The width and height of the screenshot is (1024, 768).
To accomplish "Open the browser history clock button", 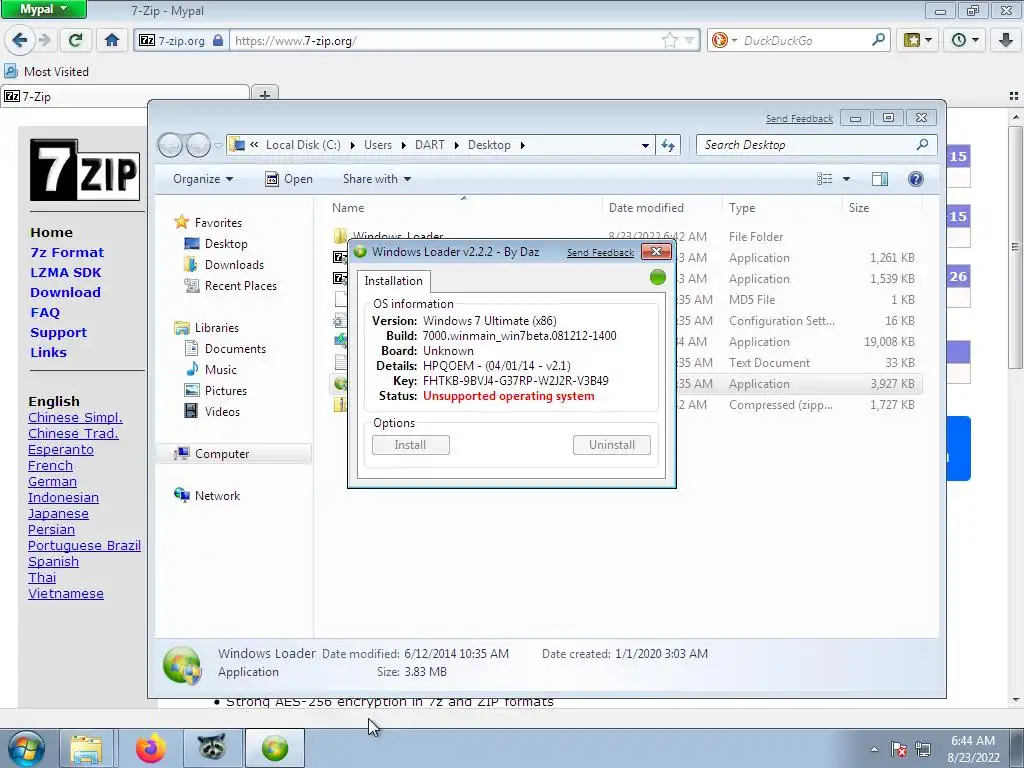I will (965, 40).
